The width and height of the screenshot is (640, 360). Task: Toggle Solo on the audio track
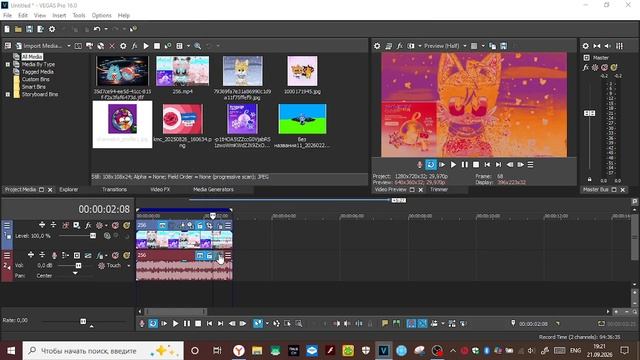tap(127, 256)
